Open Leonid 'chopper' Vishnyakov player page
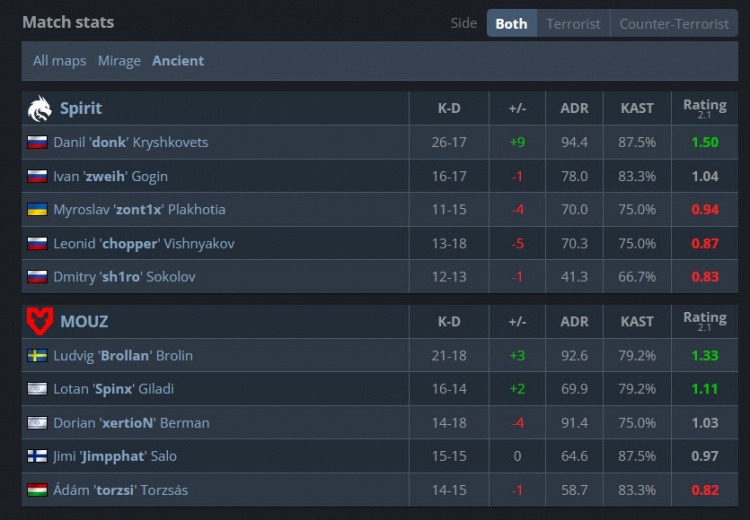Viewport: 750px width, 520px height. click(144, 243)
